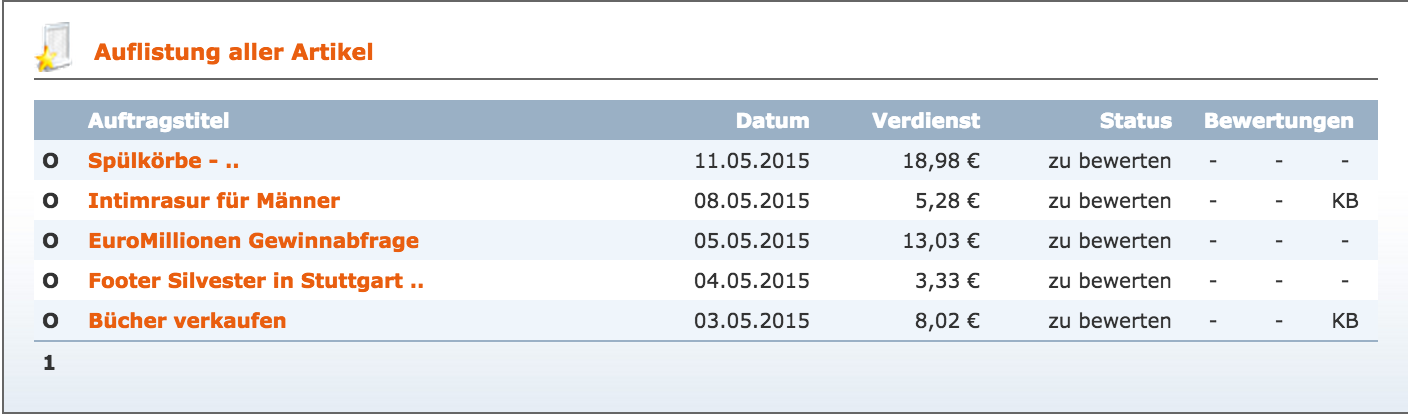Image resolution: width=1408 pixels, height=414 pixels.
Task: Open the Bücher verkaufen article
Action: coord(187,321)
